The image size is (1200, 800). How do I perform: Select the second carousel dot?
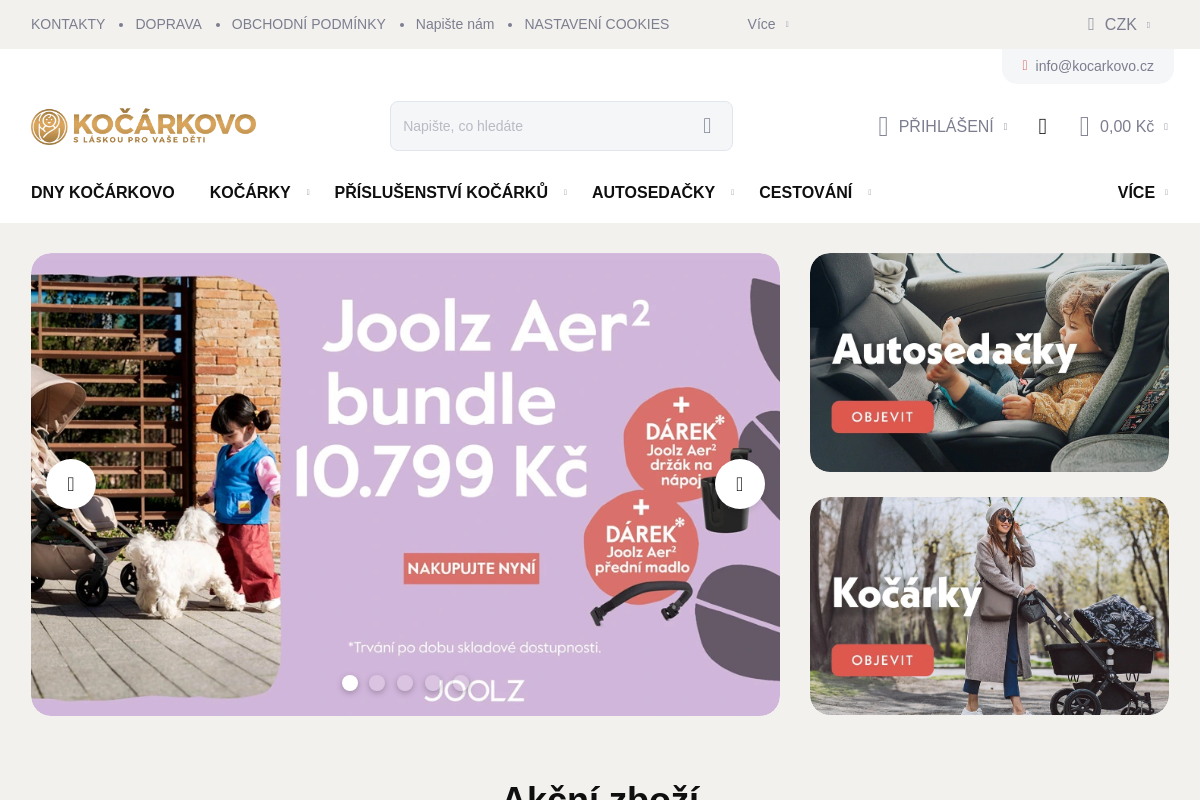pos(377,683)
